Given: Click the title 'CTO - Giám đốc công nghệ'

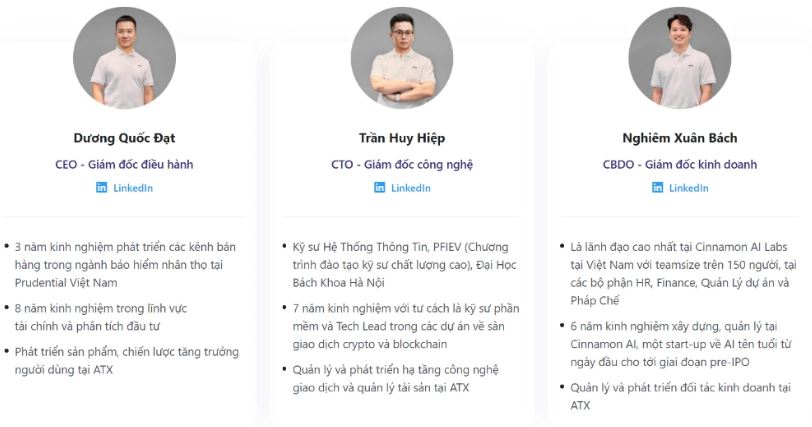Looking at the screenshot, I should [x=402, y=164].
